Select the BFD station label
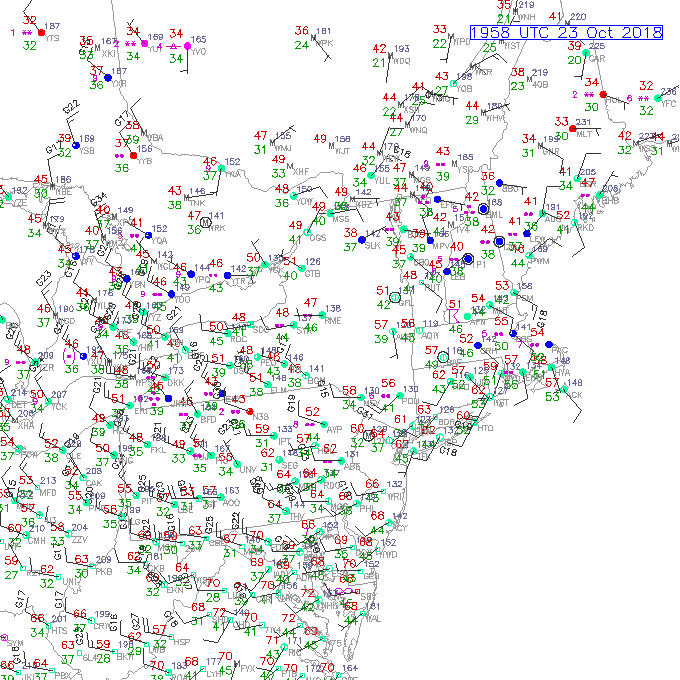 click(208, 419)
